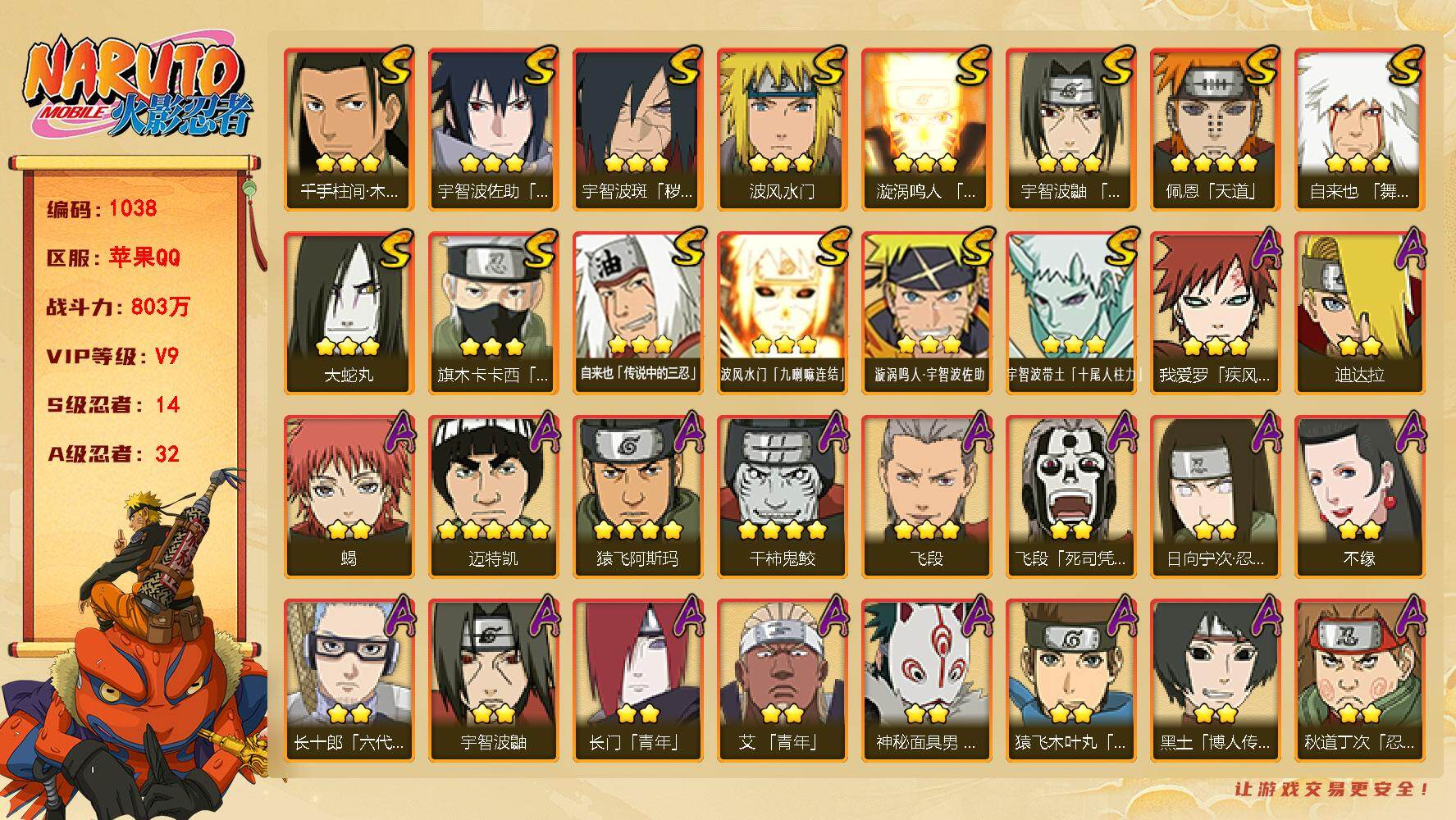This screenshot has height=820, width=1456.
Task: Open the 大蛇丸 character card
Action: click(x=349, y=312)
